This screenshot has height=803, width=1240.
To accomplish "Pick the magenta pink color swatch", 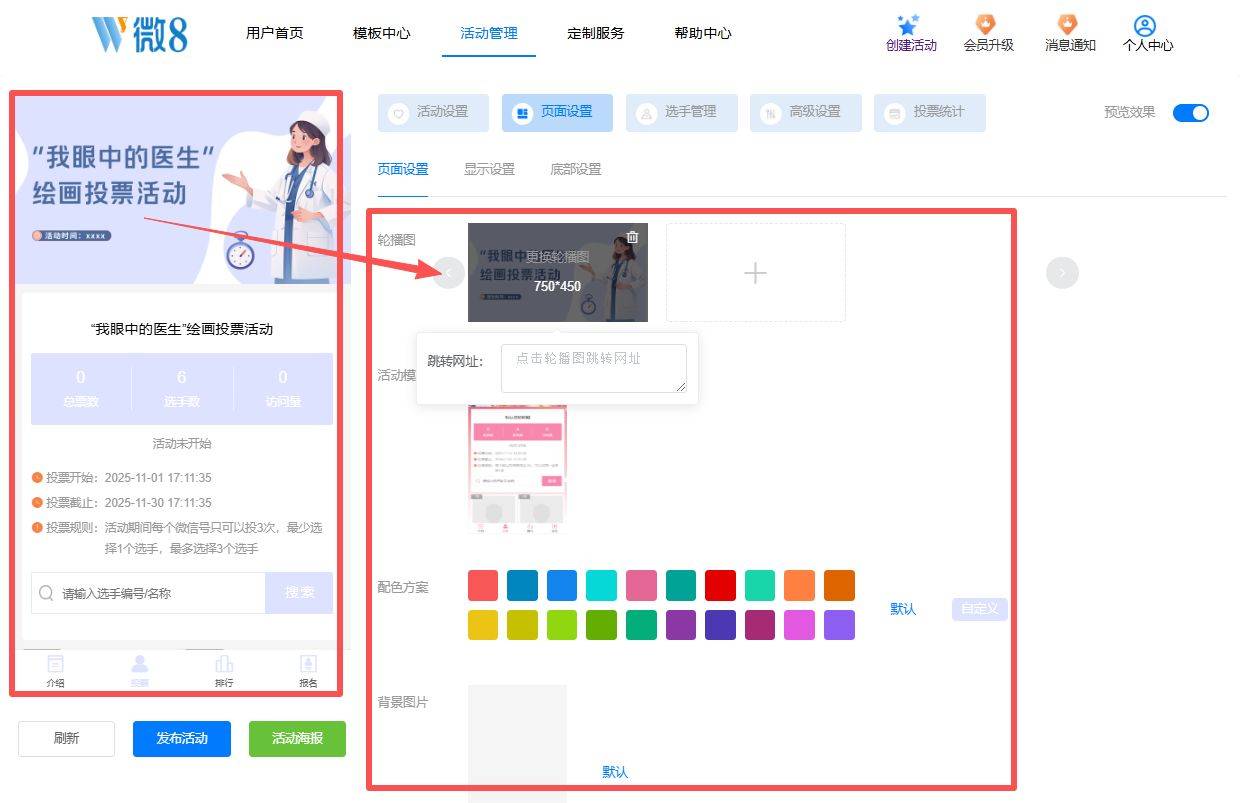I will click(x=800, y=625).
